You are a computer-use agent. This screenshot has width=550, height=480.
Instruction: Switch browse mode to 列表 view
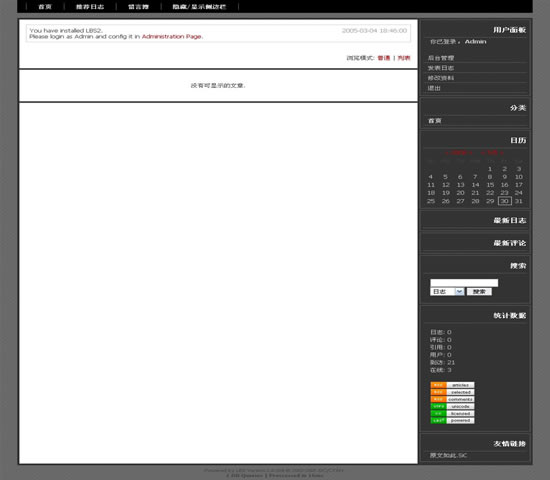pyautogui.click(x=404, y=58)
